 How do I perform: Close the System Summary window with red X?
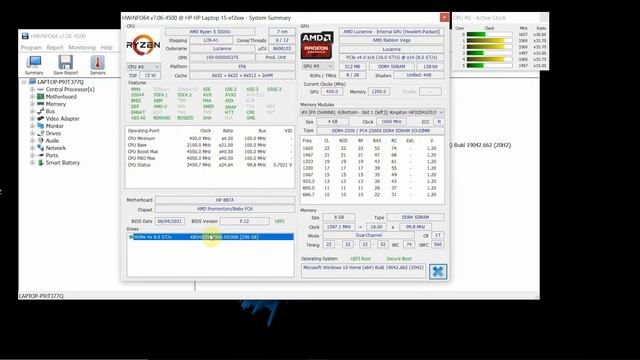[x=444, y=18]
